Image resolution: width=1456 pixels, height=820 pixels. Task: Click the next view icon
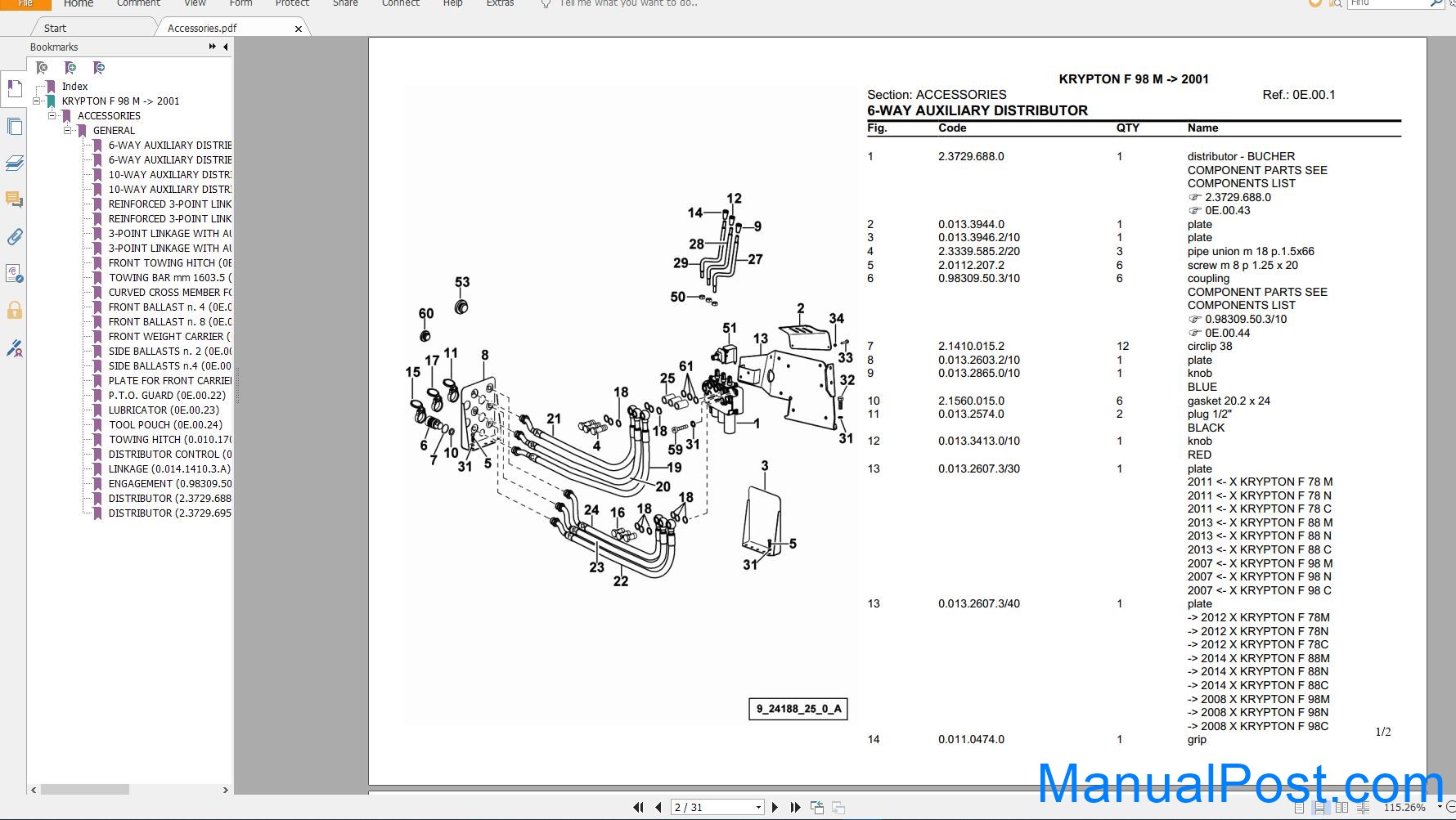click(x=838, y=807)
